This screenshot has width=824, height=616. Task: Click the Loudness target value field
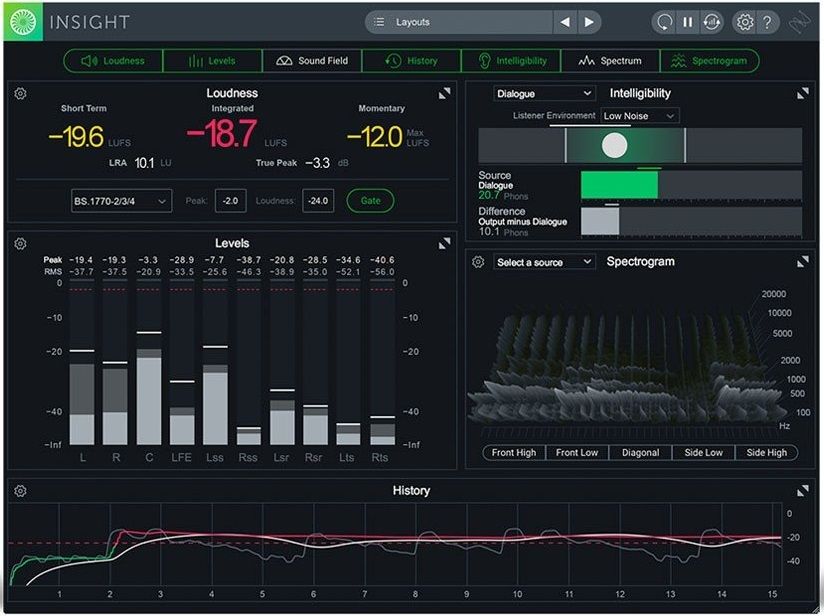pyautogui.click(x=317, y=200)
